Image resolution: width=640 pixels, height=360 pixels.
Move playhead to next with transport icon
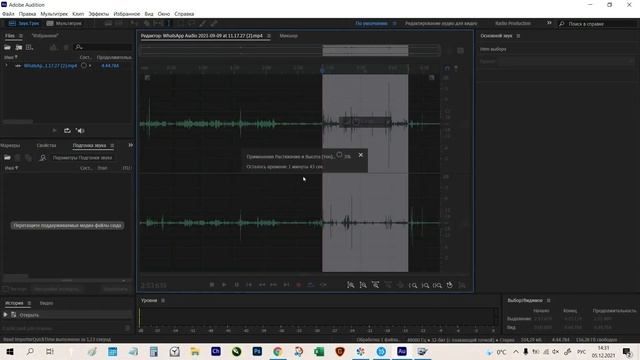coord(286,285)
